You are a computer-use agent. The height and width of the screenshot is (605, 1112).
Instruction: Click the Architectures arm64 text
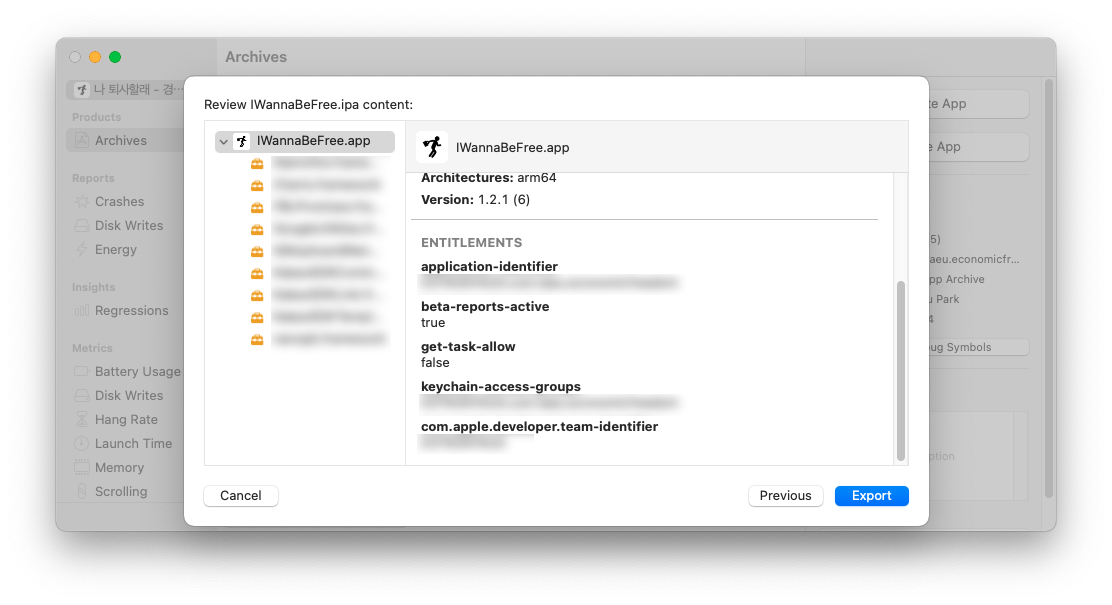pyautogui.click(x=489, y=177)
